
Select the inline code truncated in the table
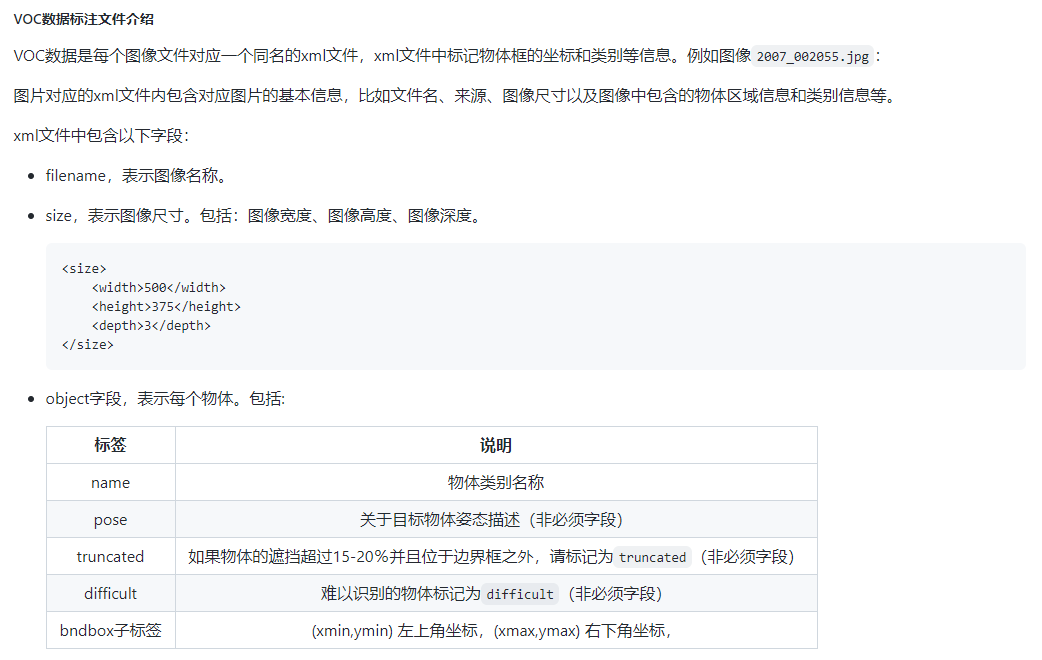pos(652,556)
